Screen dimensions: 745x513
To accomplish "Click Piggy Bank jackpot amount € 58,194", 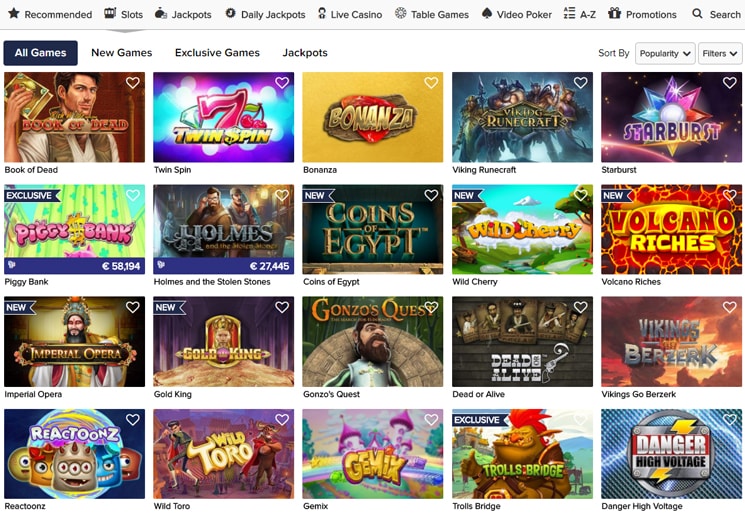I will [x=121, y=266].
